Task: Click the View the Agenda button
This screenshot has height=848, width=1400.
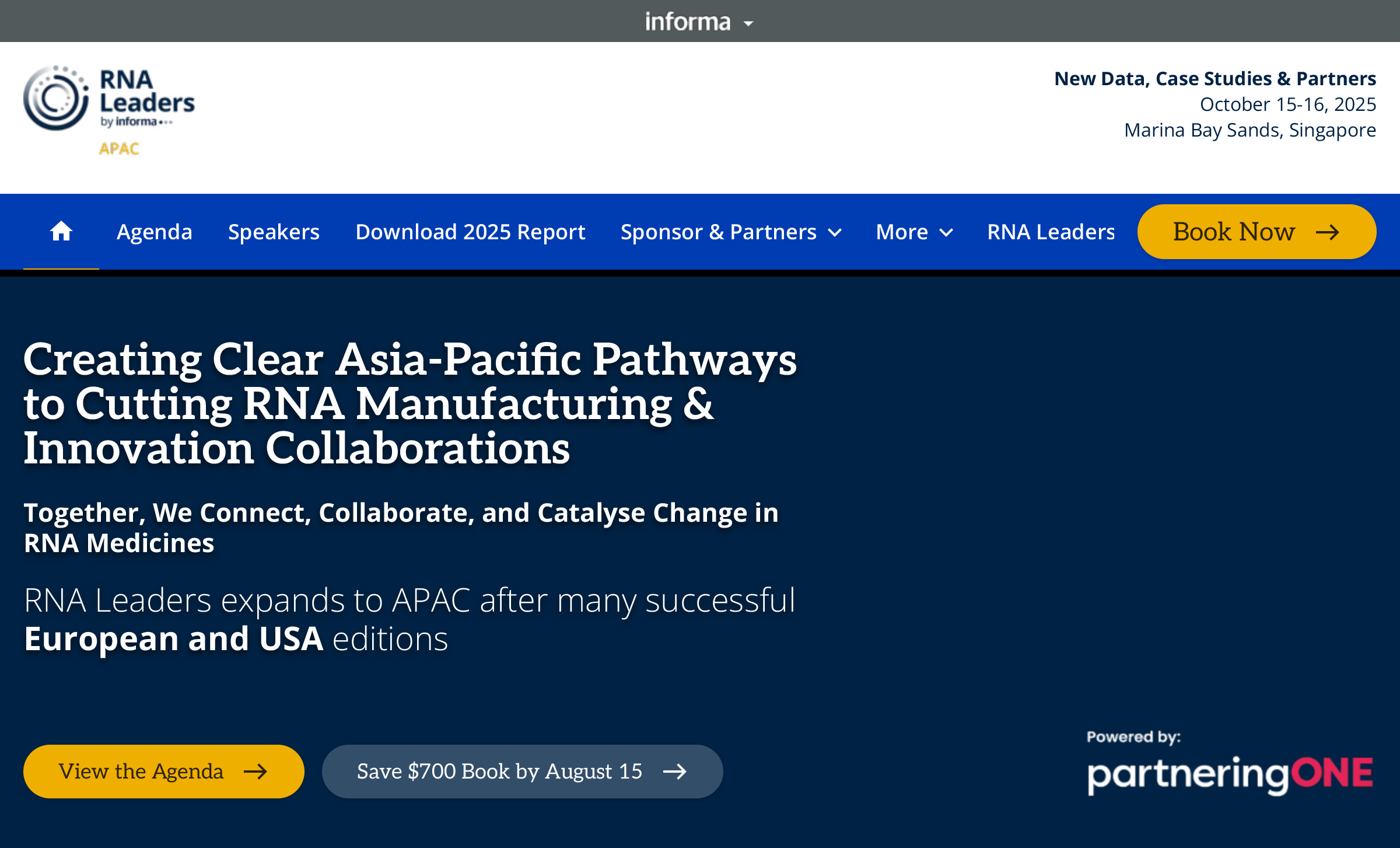Action: click(x=164, y=772)
